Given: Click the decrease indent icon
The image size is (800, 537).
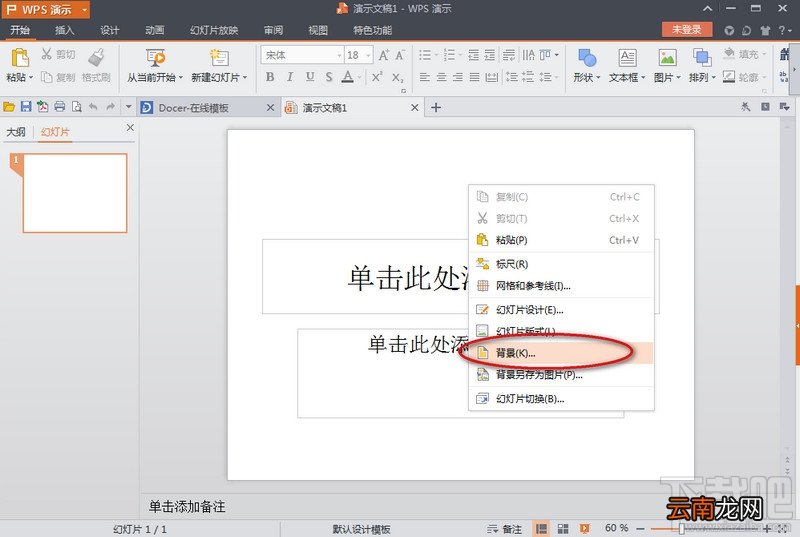Looking at the screenshot, I should tap(473, 55).
